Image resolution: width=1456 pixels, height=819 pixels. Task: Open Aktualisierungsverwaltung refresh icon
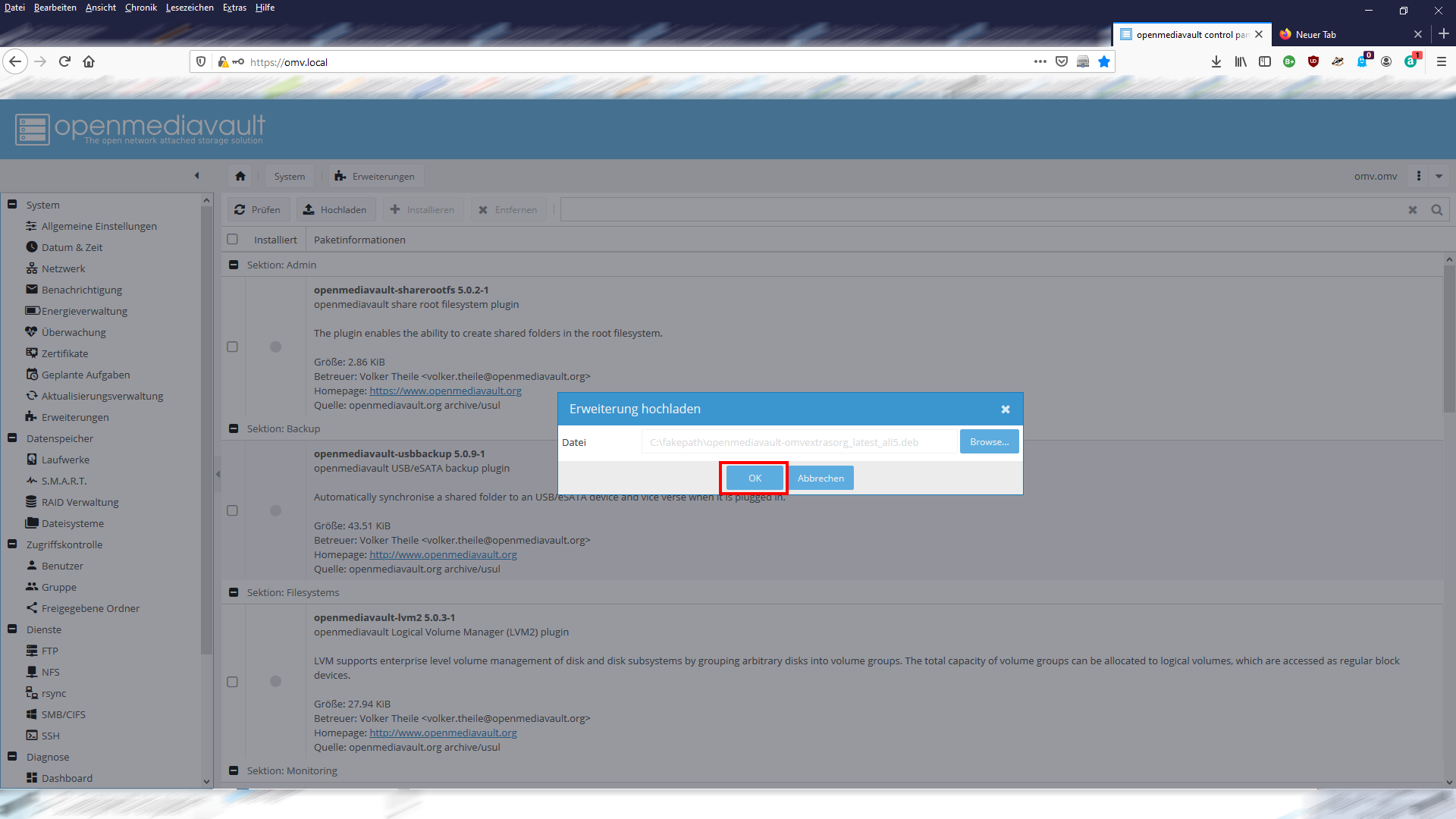(x=32, y=396)
